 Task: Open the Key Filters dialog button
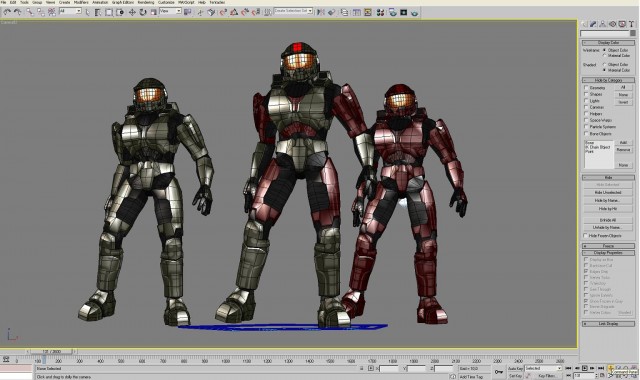[547, 376]
